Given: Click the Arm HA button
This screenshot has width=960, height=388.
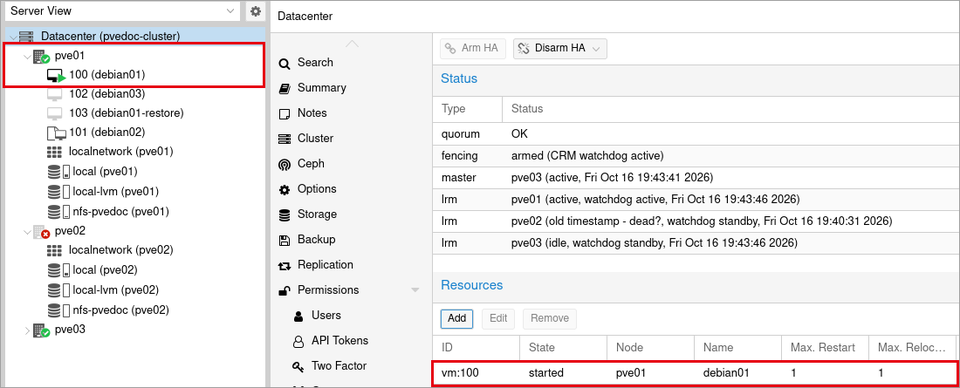Looking at the screenshot, I should coord(473,48).
